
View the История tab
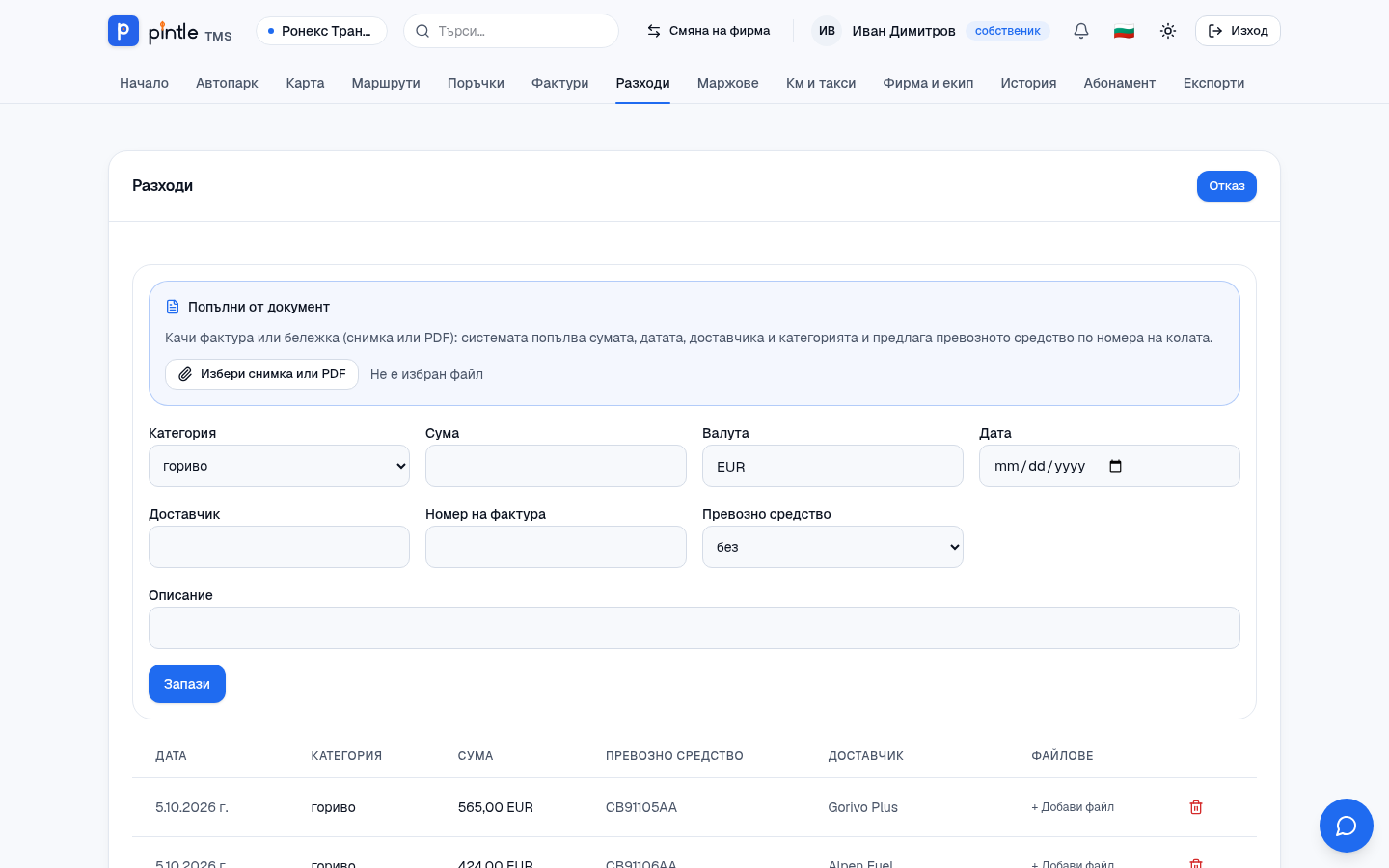point(1028,83)
